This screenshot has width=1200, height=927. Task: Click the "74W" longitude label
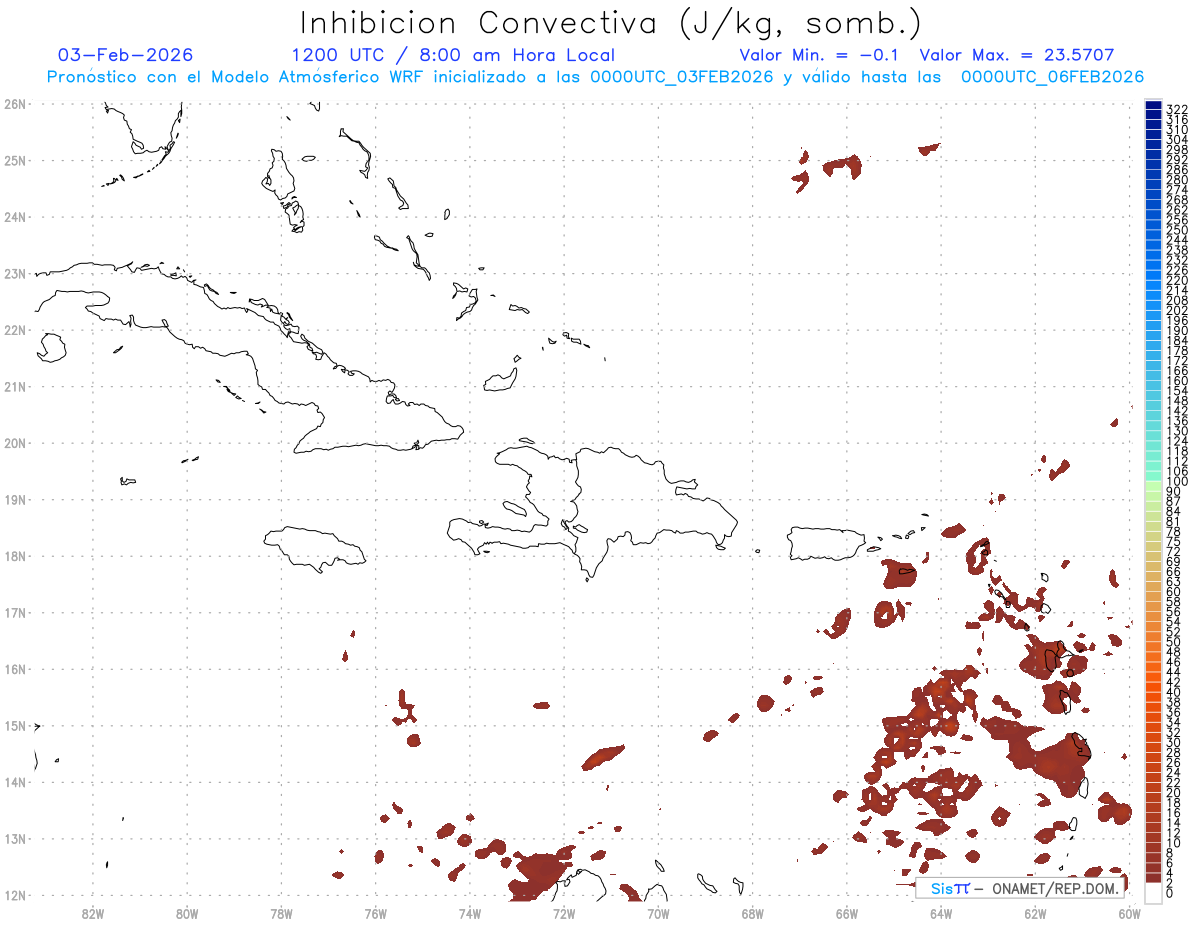[470, 913]
